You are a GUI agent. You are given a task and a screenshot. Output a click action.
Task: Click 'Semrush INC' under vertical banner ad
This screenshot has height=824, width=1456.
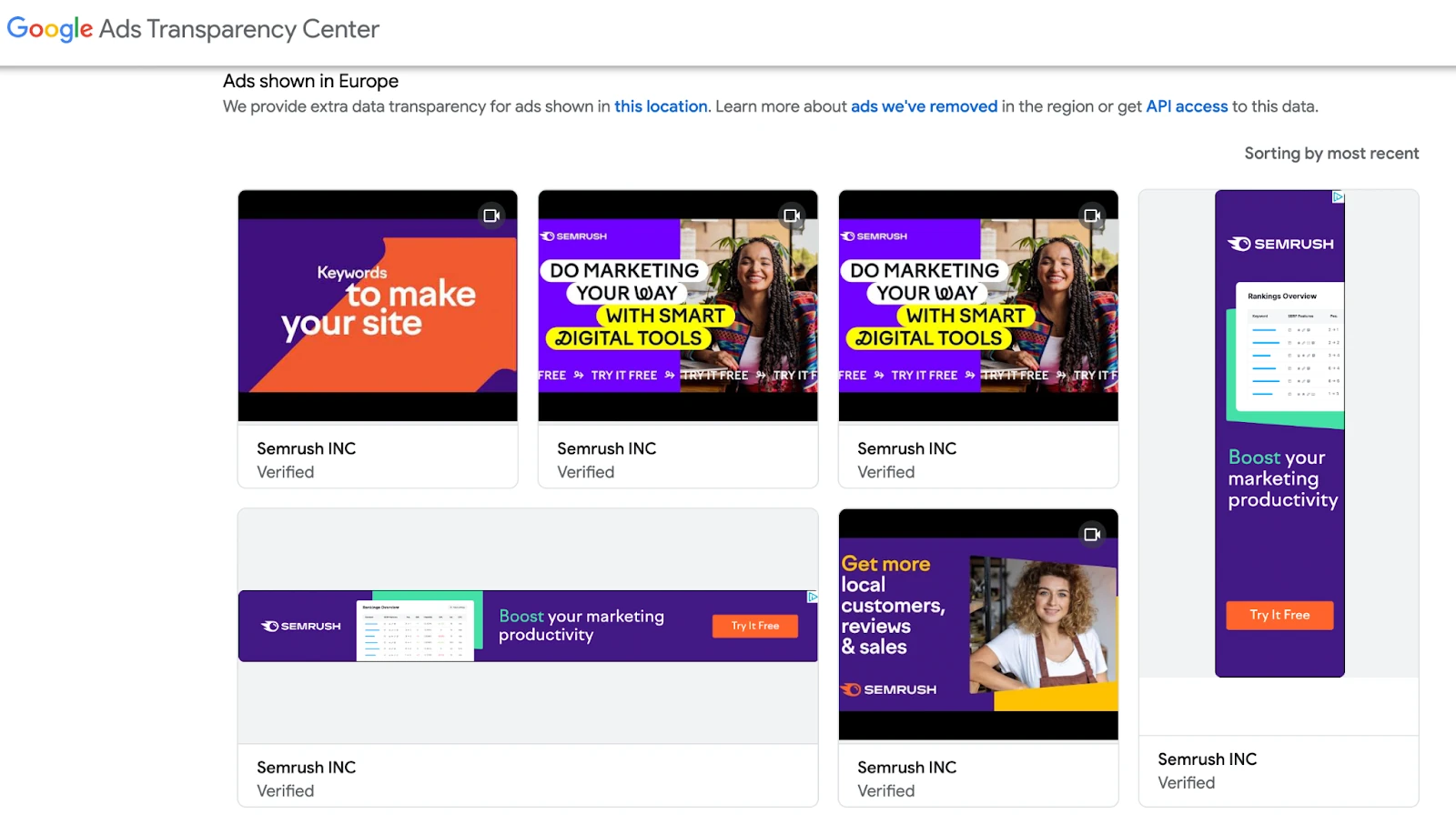[x=1207, y=759]
